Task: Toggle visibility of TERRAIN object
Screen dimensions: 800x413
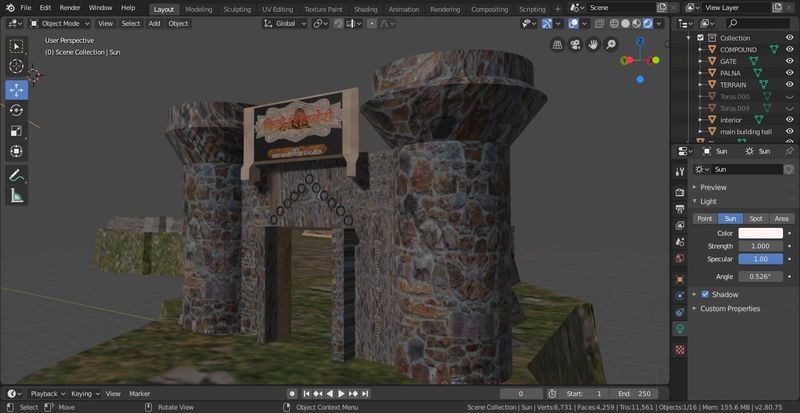Action: [x=787, y=85]
